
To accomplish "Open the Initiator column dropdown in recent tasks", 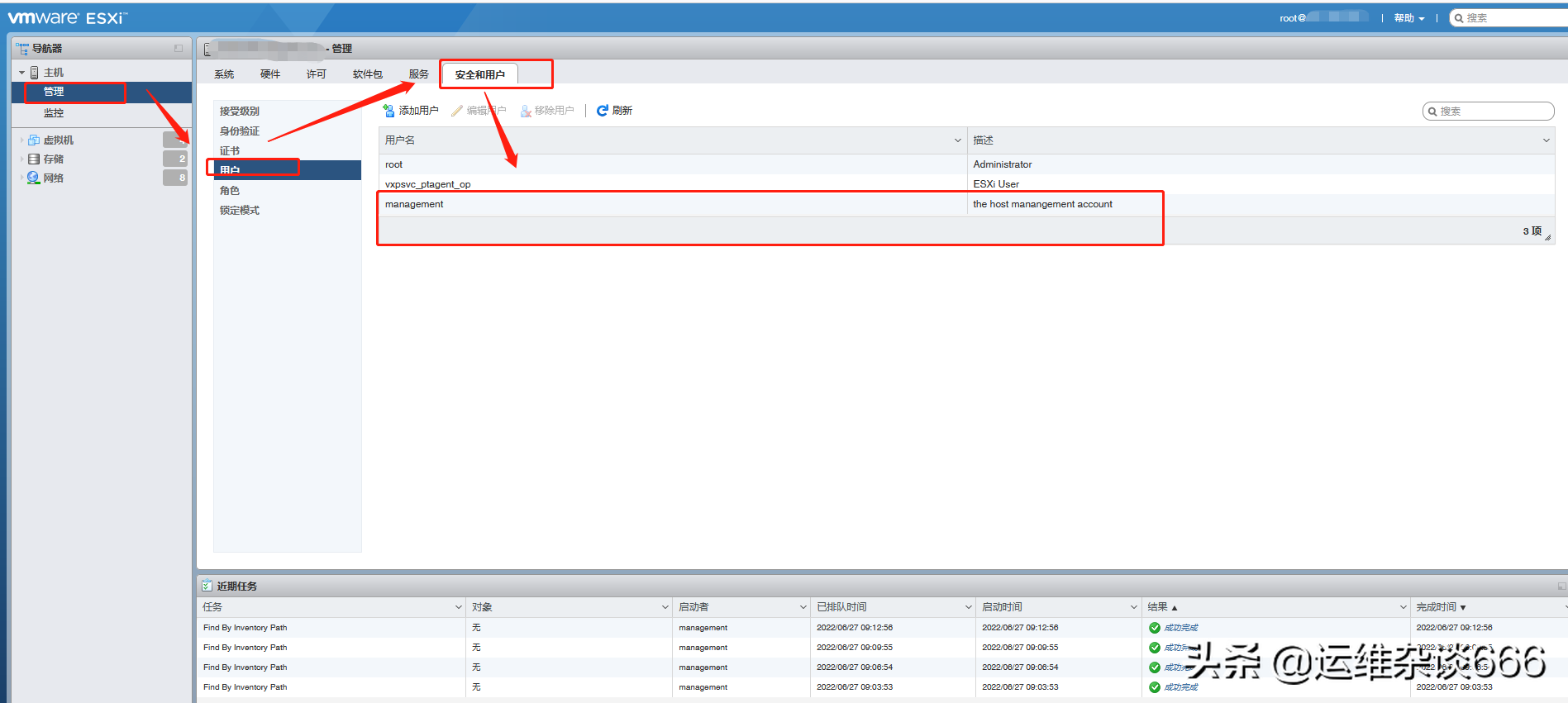I will 803,607.
